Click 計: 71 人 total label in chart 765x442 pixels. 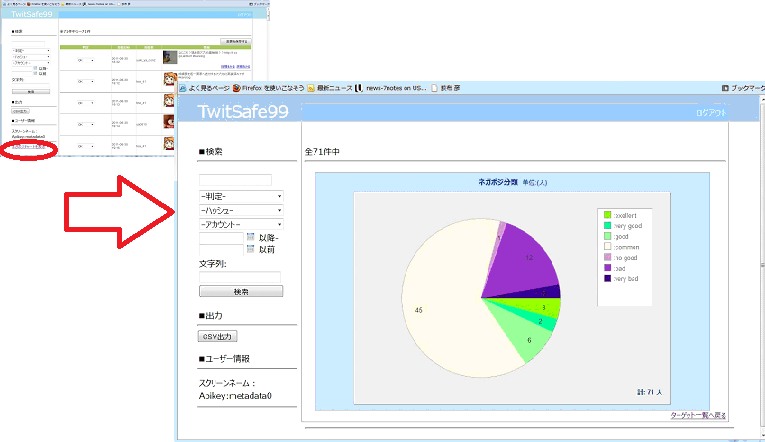[649, 392]
